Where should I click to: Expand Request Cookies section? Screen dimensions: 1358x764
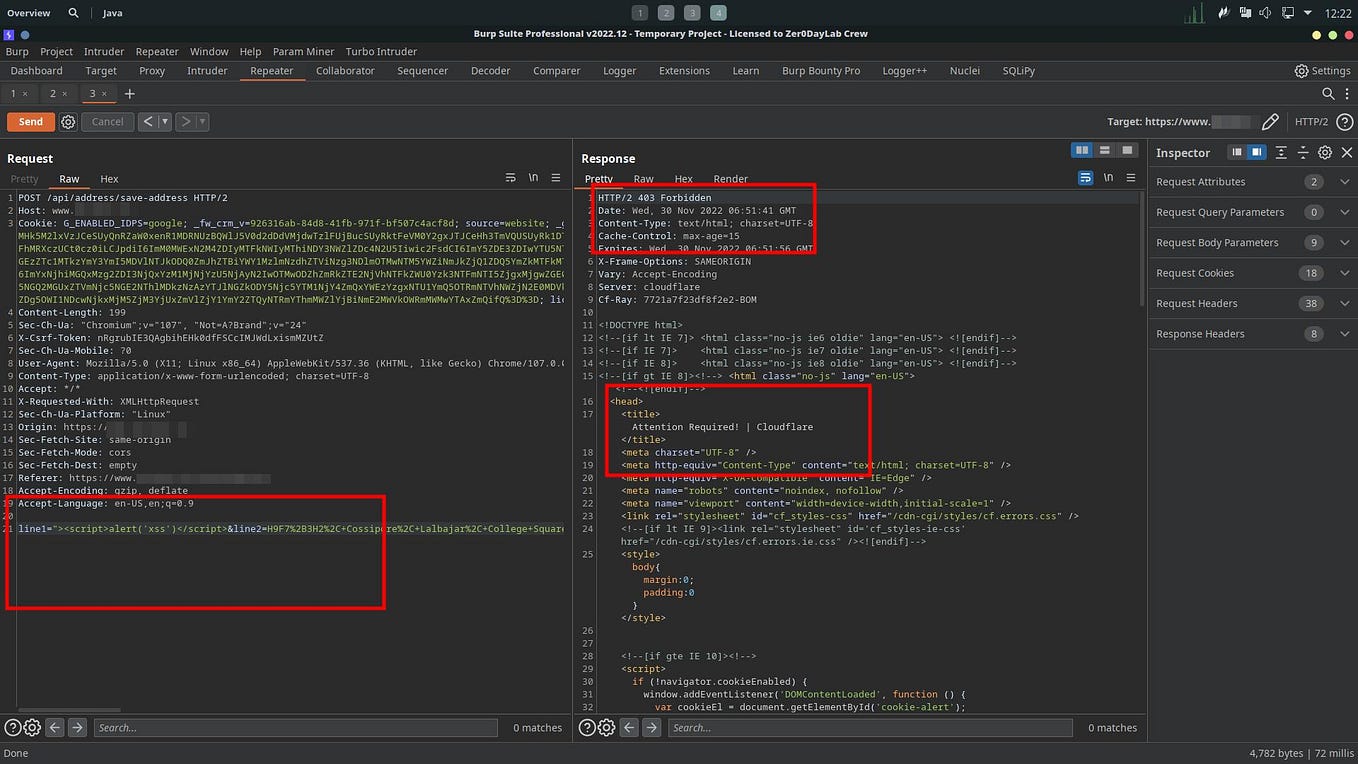pyautogui.click(x=1345, y=273)
